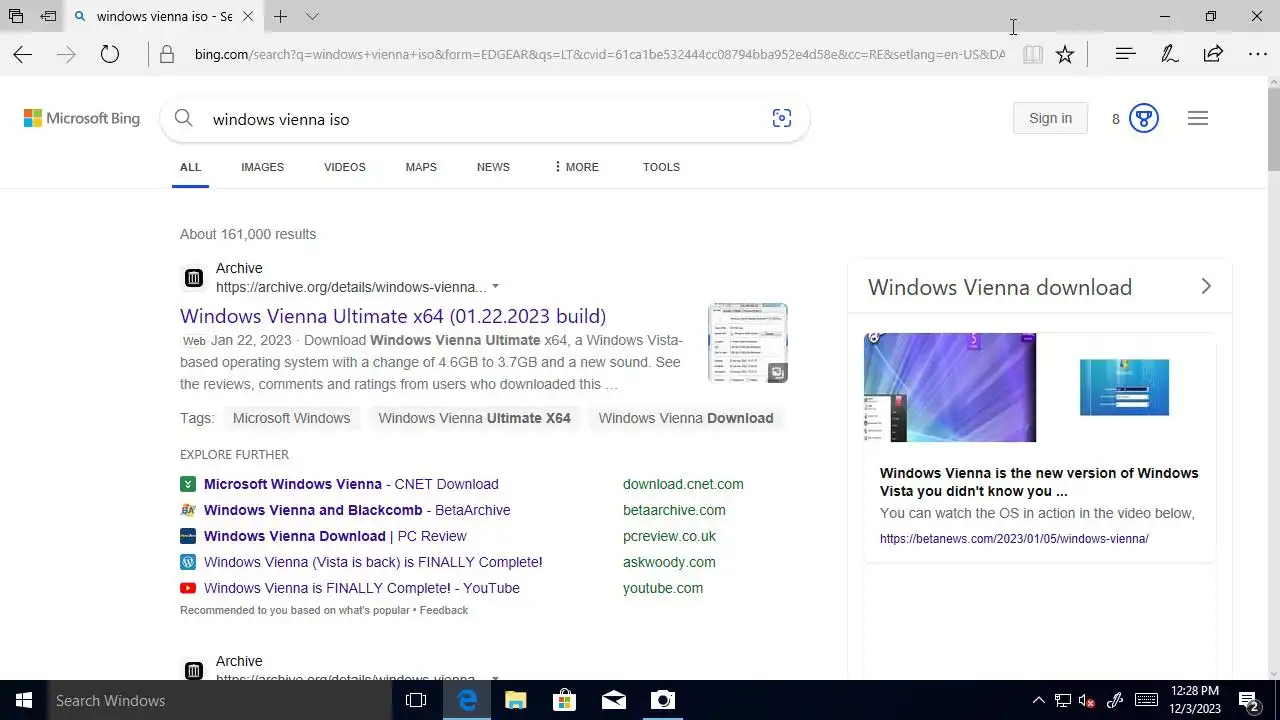Click the Bing Sign in button
This screenshot has height=720, width=1280.
point(1050,118)
